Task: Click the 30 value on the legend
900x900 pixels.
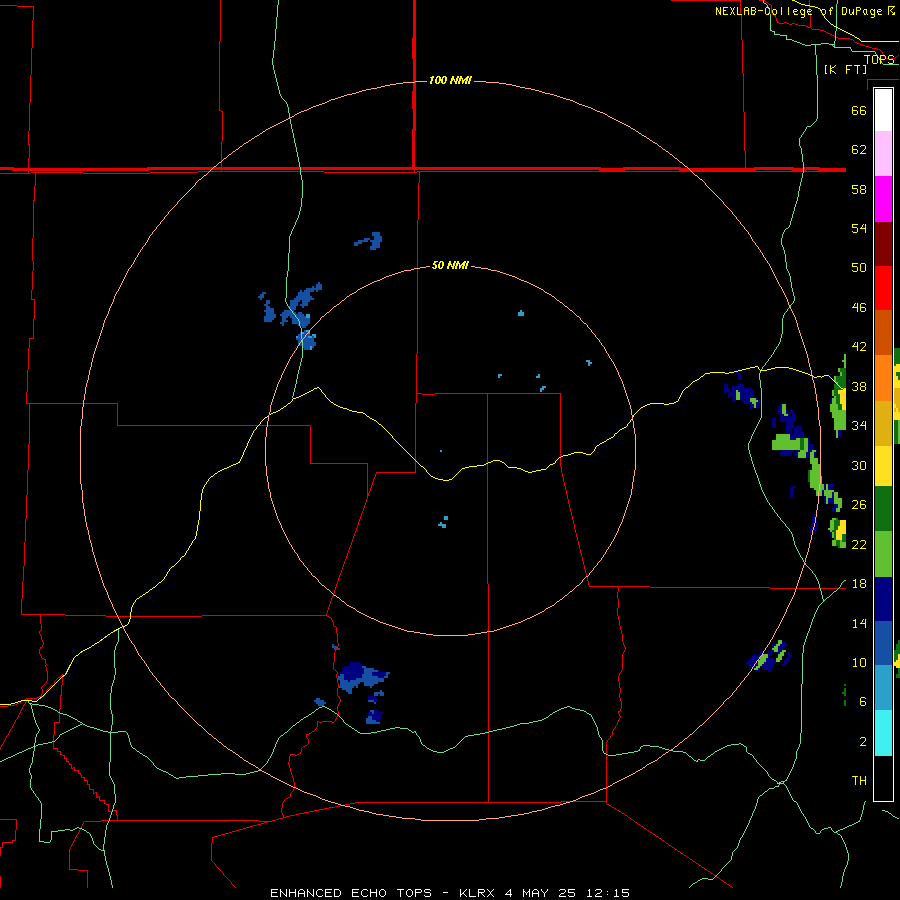Action: 859,465
